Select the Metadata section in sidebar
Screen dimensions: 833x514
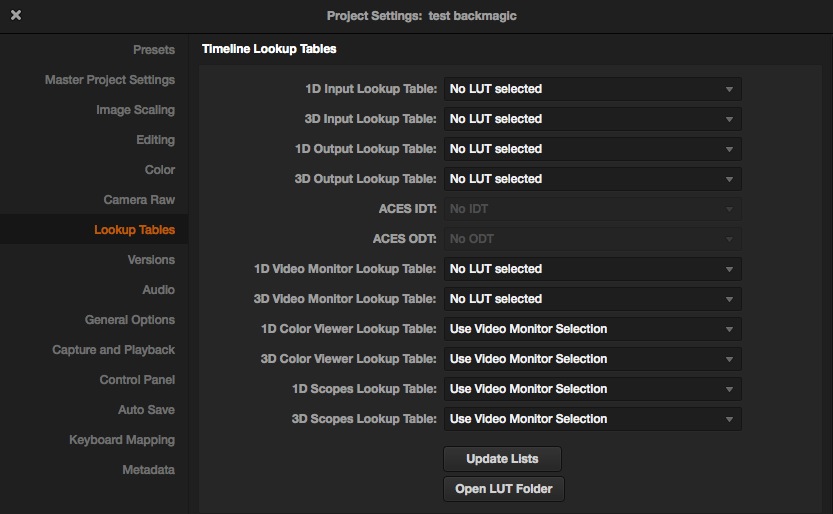[x=148, y=470]
